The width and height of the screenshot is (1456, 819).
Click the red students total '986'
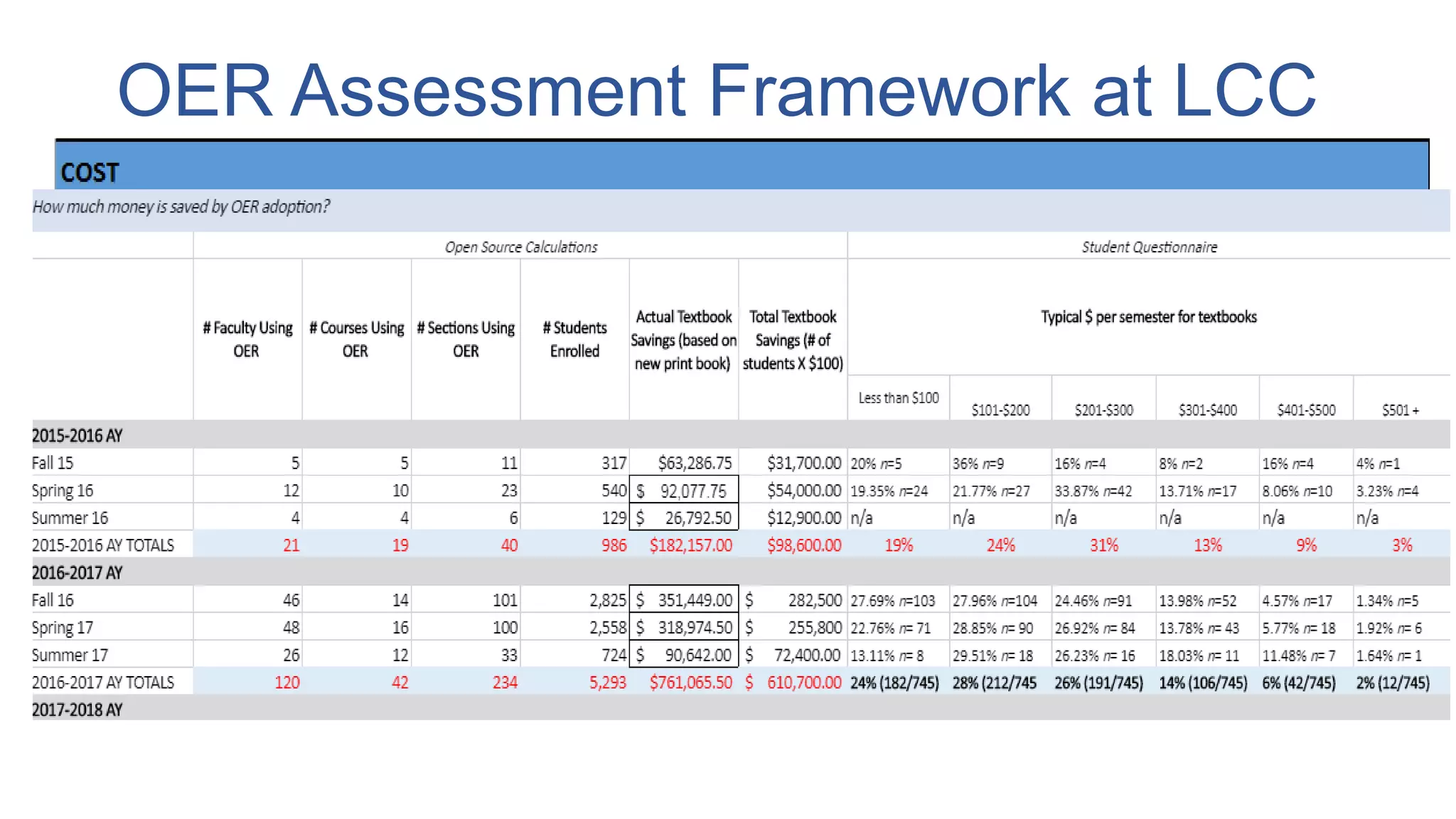click(x=614, y=545)
